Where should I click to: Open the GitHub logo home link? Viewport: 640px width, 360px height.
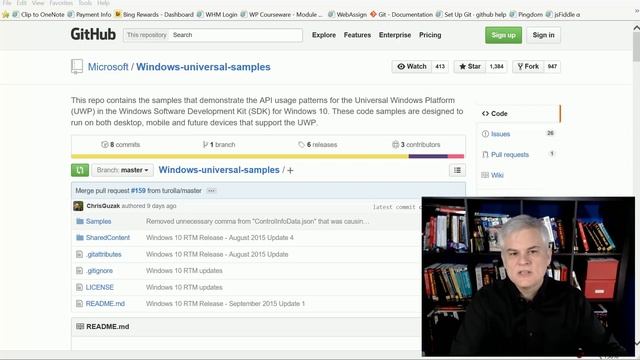click(93, 34)
